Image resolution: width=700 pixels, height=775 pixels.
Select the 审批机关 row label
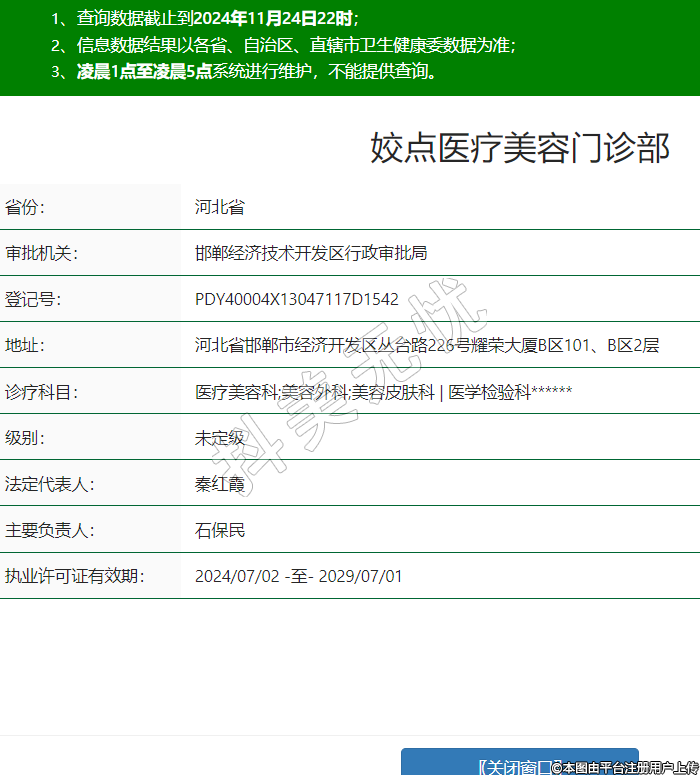point(41,253)
